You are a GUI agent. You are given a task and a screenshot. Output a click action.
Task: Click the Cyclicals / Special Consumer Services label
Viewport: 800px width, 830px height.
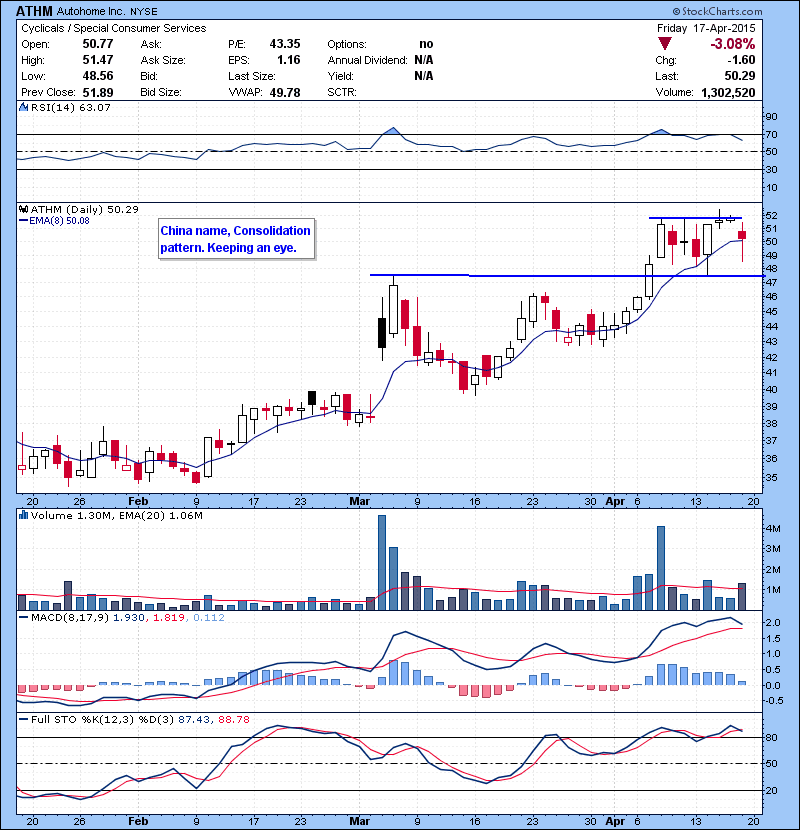click(114, 28)
